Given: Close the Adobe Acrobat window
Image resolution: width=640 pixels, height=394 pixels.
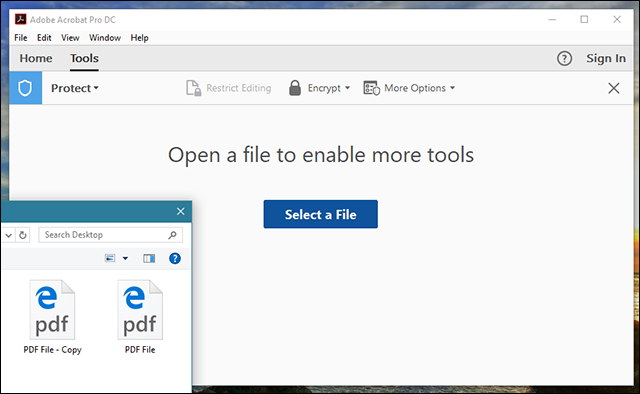Looking at the screenshot, I should coord(617,20).
